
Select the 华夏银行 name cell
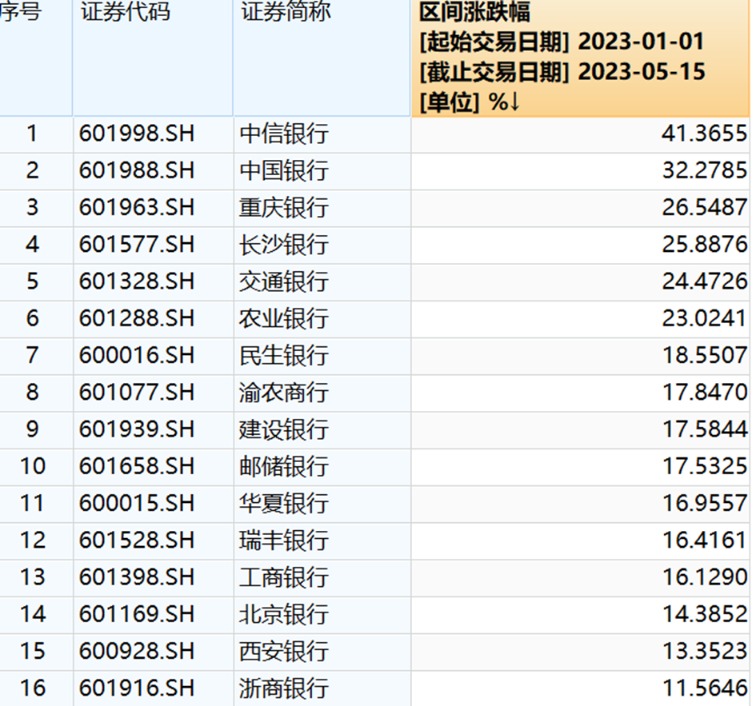[x=284, y=504]
